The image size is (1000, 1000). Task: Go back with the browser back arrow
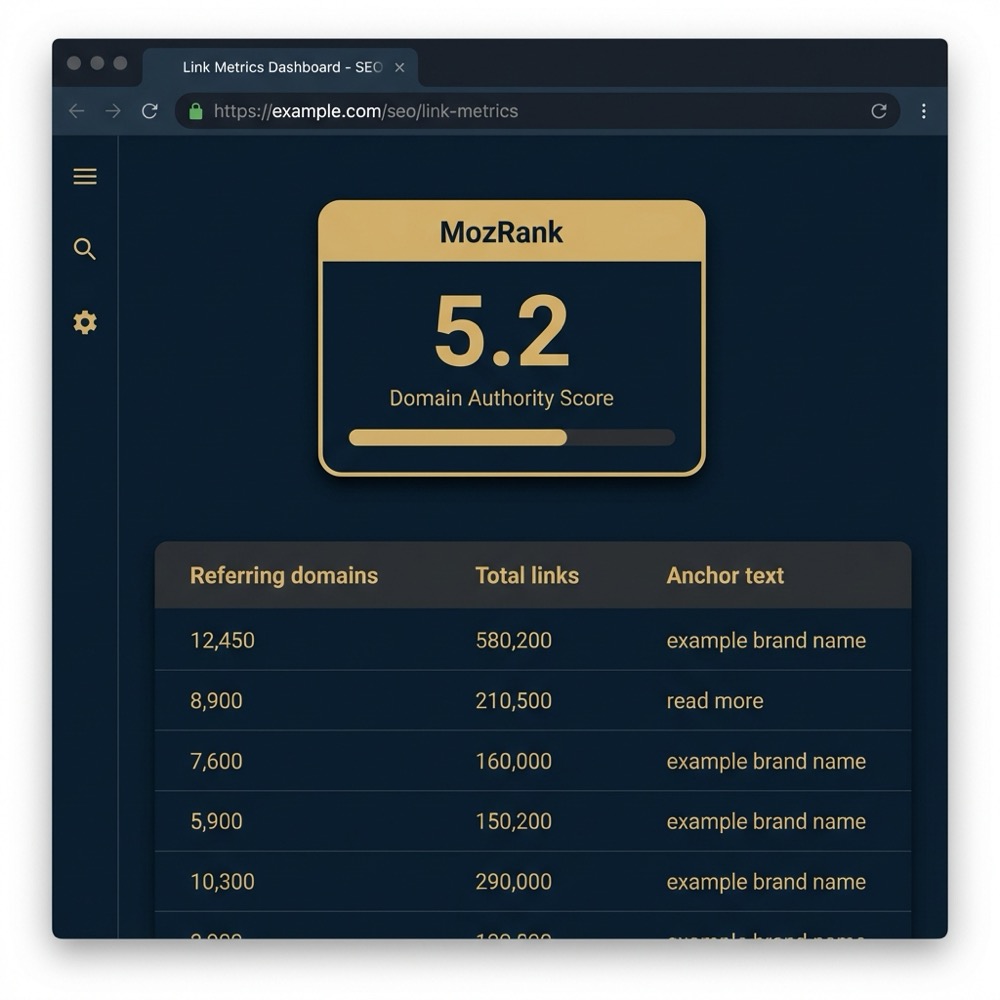point(77,111)
